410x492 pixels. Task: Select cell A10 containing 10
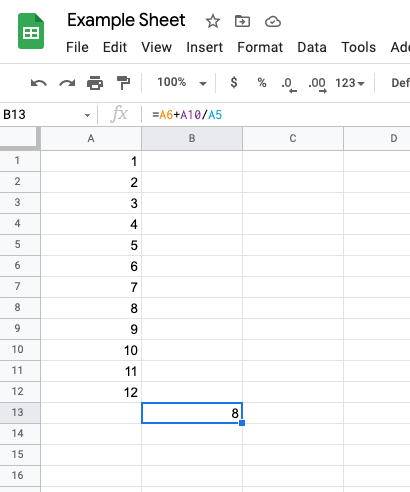coord(91,350)
